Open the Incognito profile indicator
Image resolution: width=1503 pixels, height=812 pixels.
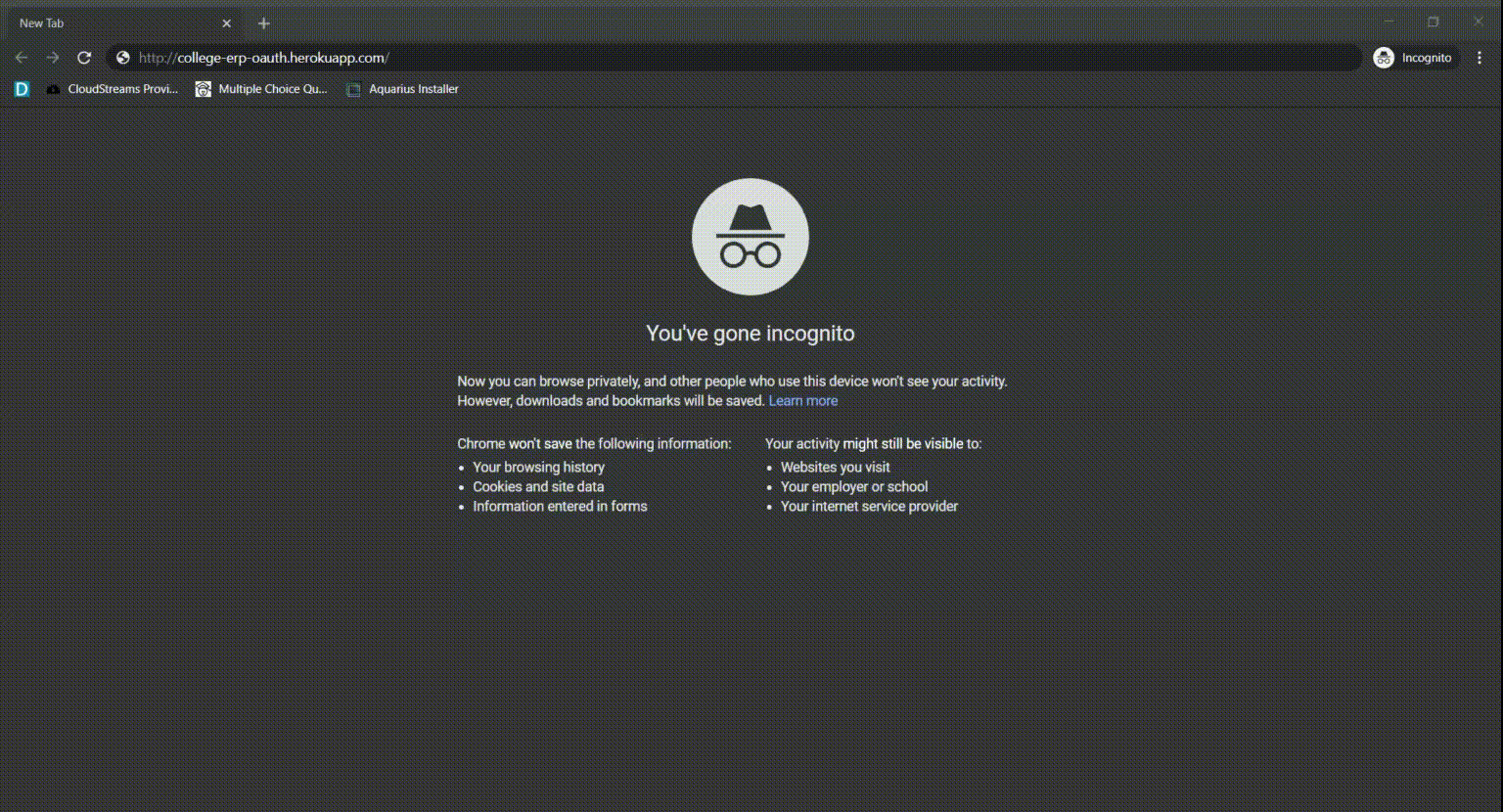[x=1415, y=58]
